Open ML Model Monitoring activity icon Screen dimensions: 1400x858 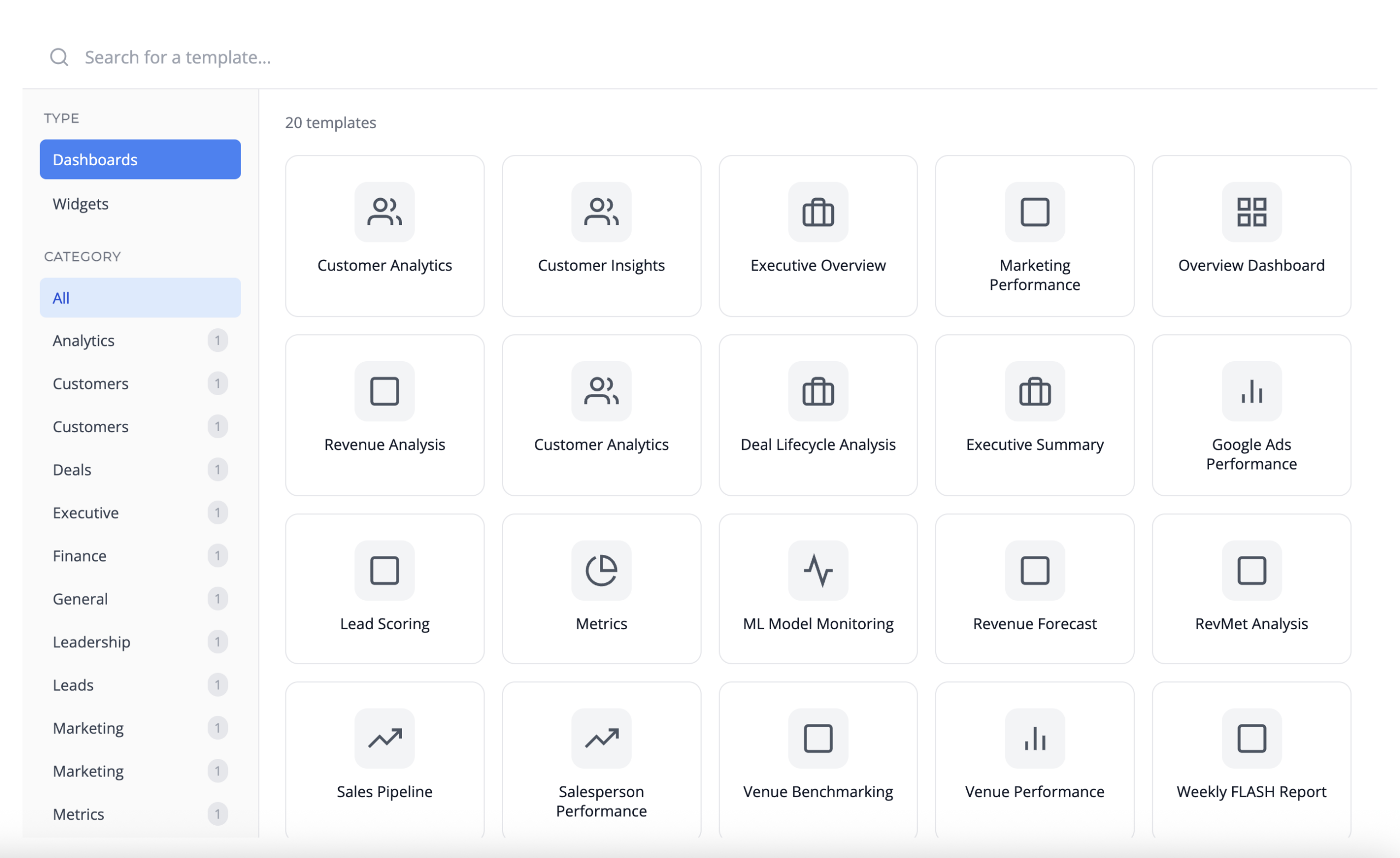click(818, 570)
